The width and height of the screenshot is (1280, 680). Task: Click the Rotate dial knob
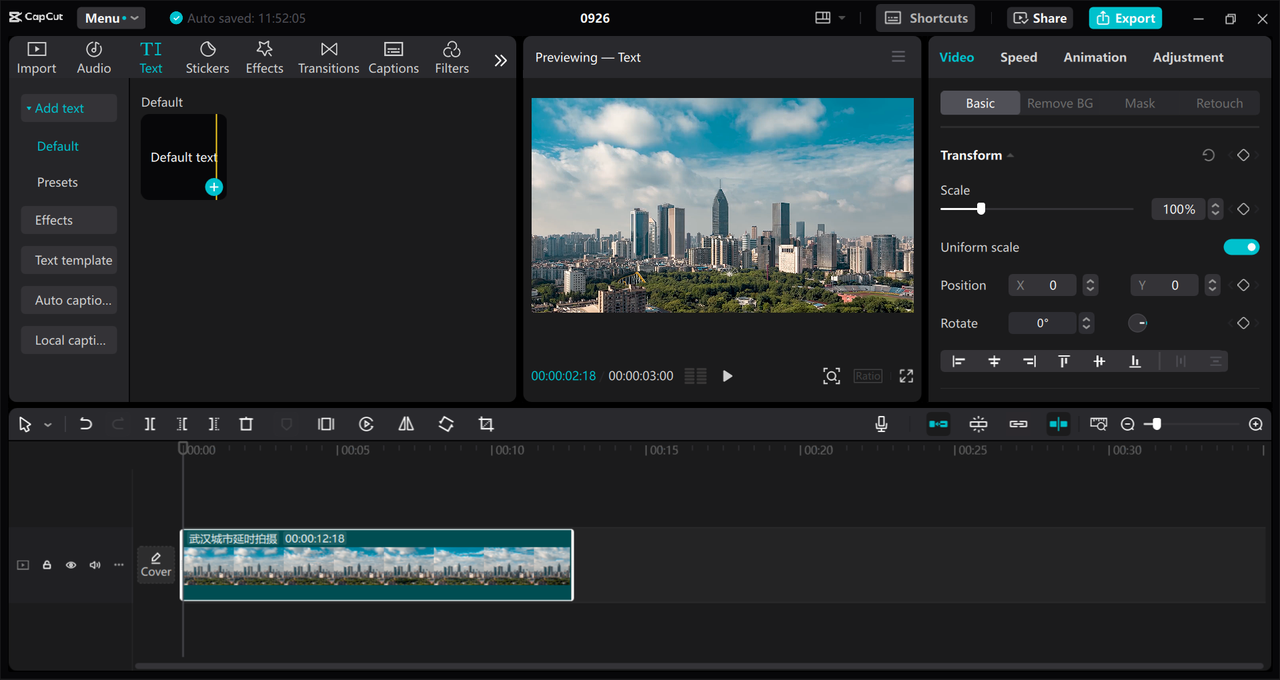[x=1138, y=323]
